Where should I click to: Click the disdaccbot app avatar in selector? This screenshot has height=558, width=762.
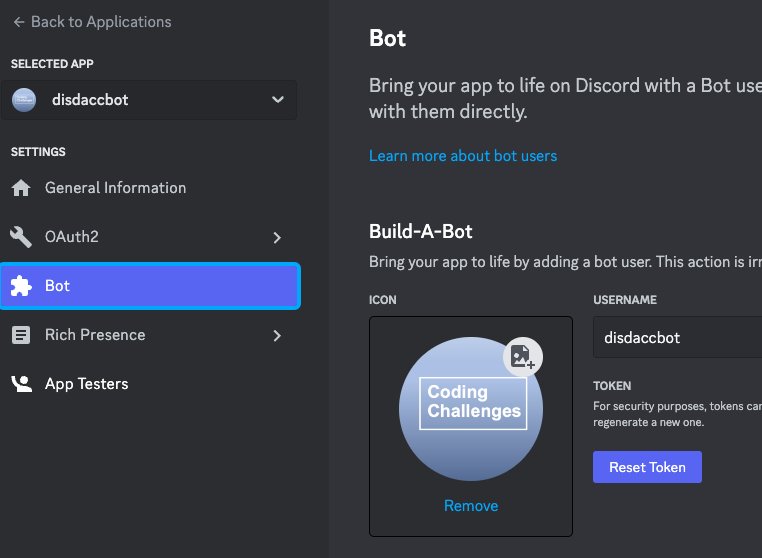(x=24, y=100)
